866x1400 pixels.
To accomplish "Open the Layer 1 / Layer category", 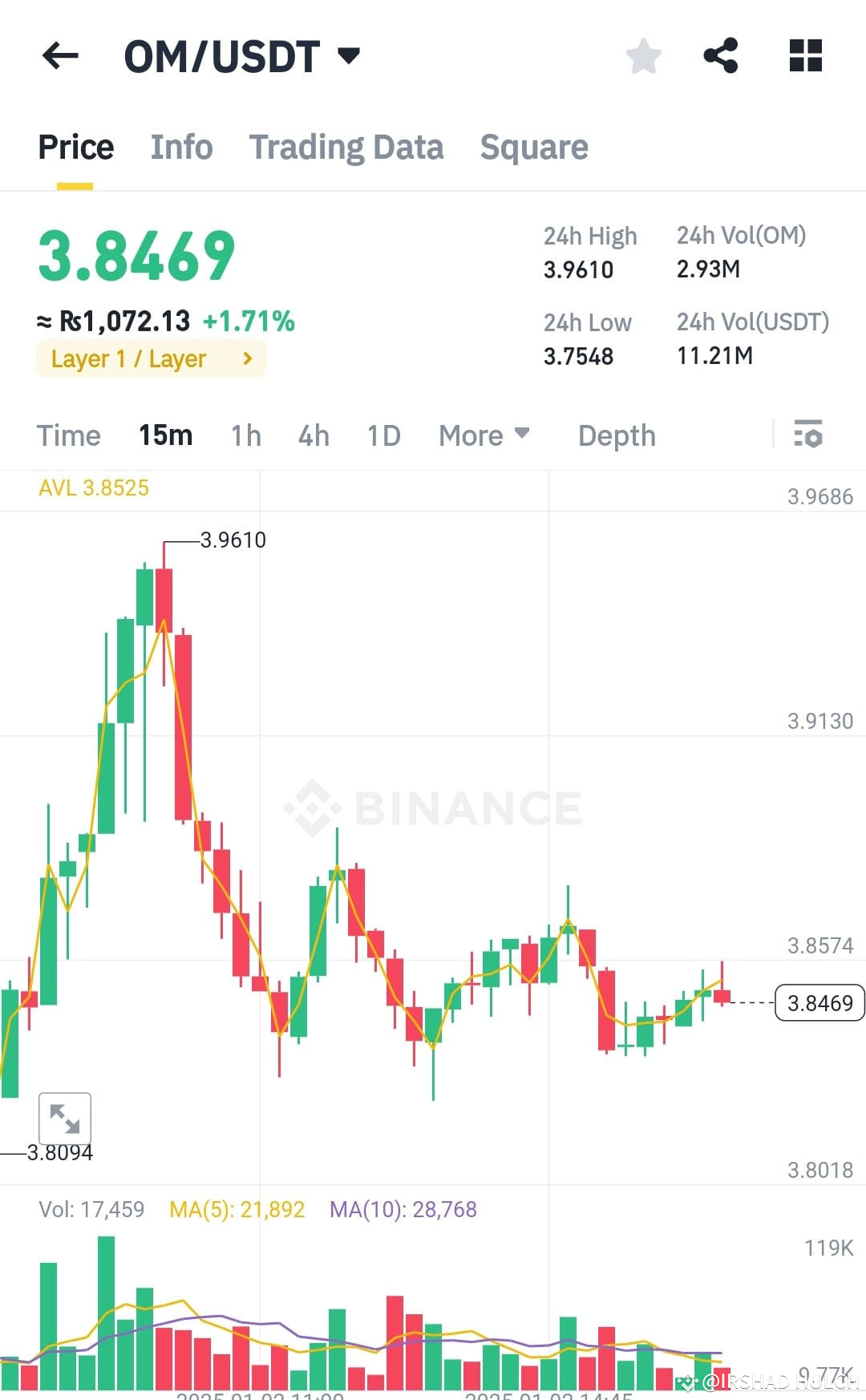I will [x=151, y=358].
